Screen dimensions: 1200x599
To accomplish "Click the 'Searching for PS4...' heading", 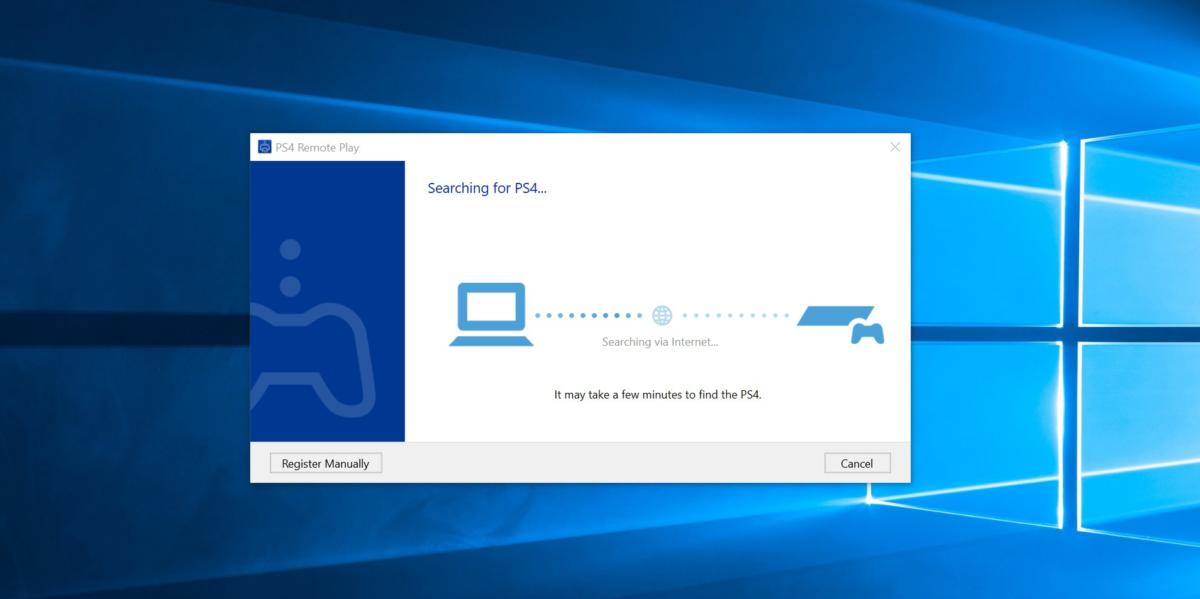I will [x=487, y=188].
